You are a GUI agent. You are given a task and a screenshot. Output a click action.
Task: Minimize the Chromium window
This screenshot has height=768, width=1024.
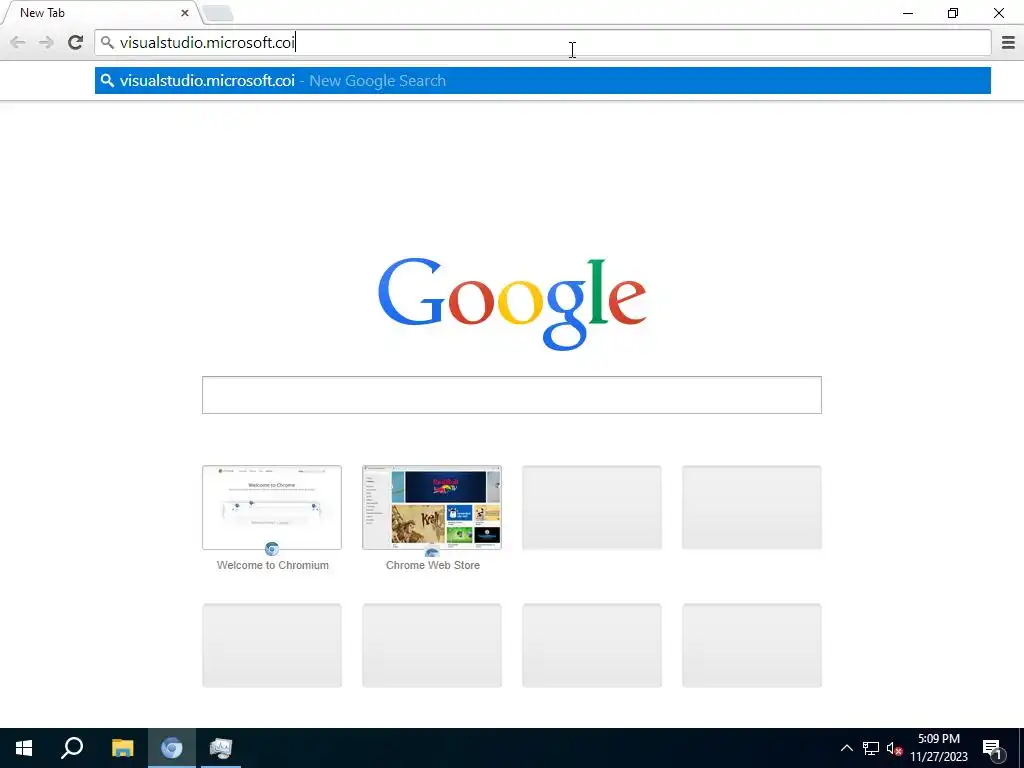click(908, 13)
